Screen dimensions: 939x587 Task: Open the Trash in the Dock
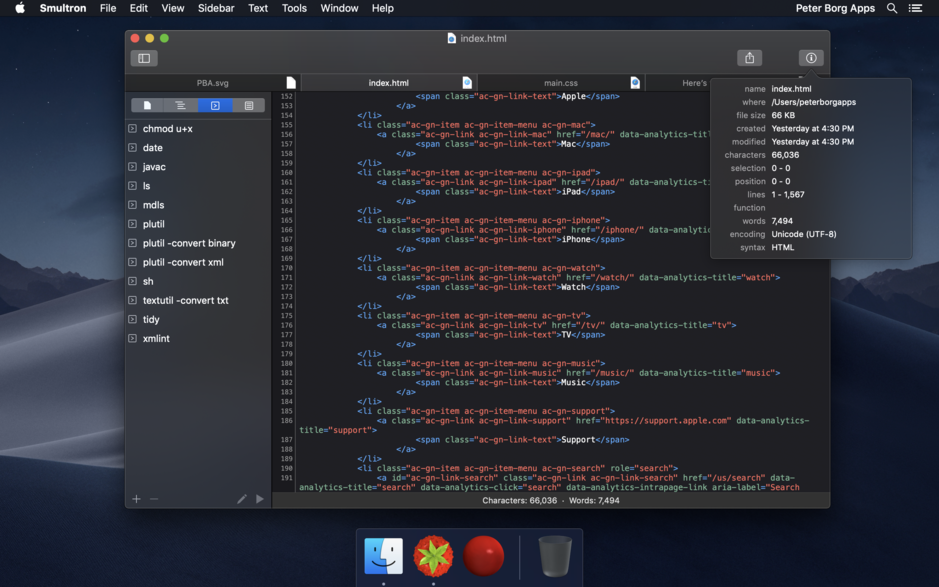pos(556,557)
